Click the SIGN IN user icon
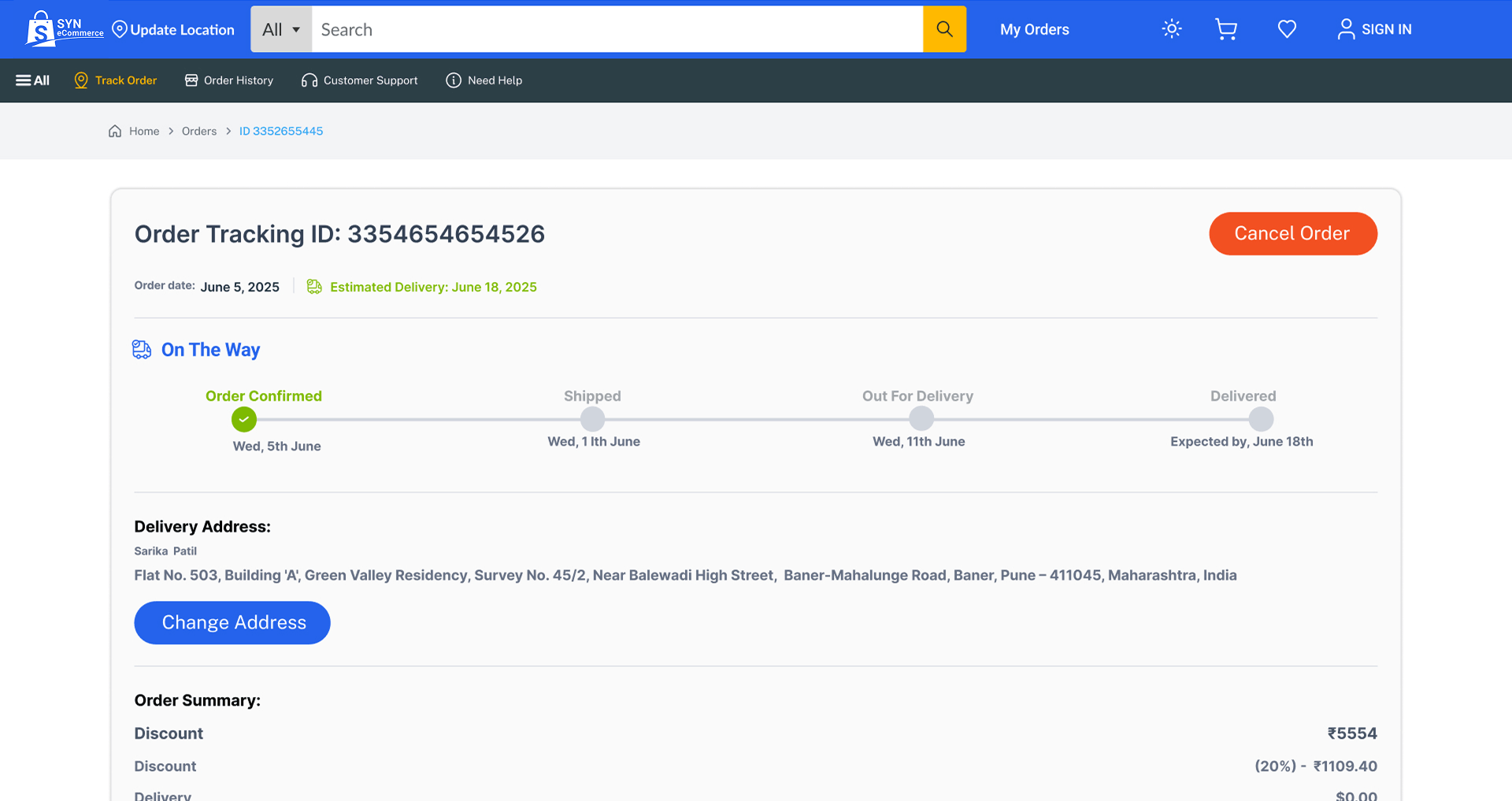 point(1346,29)
